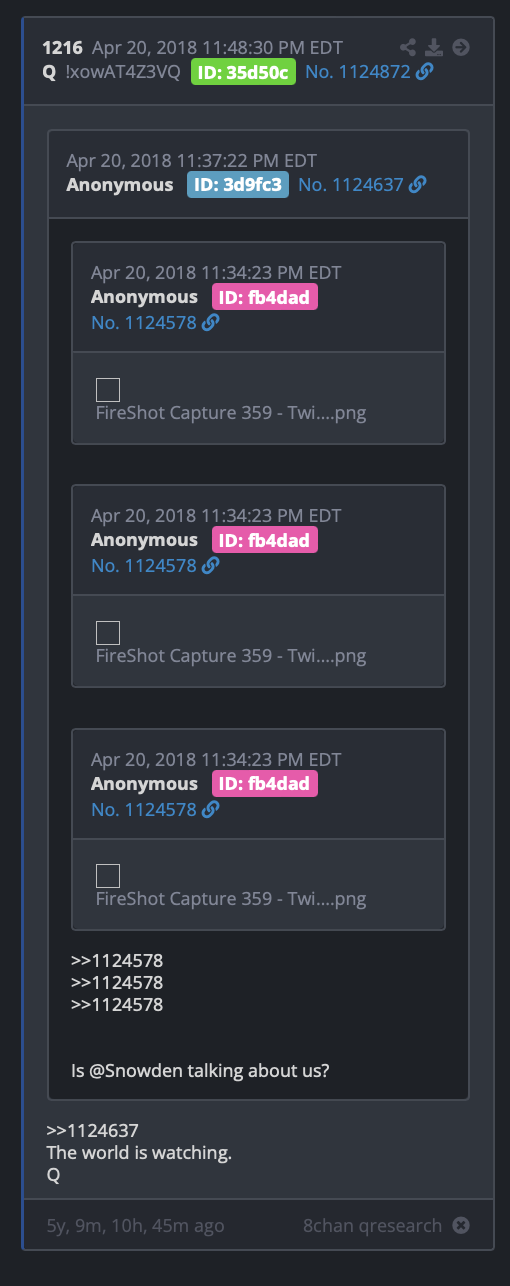Image resolution: width=510 pixels, height=1286 pixels.
Task: Select the green ID: 35d50c badge
Action: coord(244,72)
